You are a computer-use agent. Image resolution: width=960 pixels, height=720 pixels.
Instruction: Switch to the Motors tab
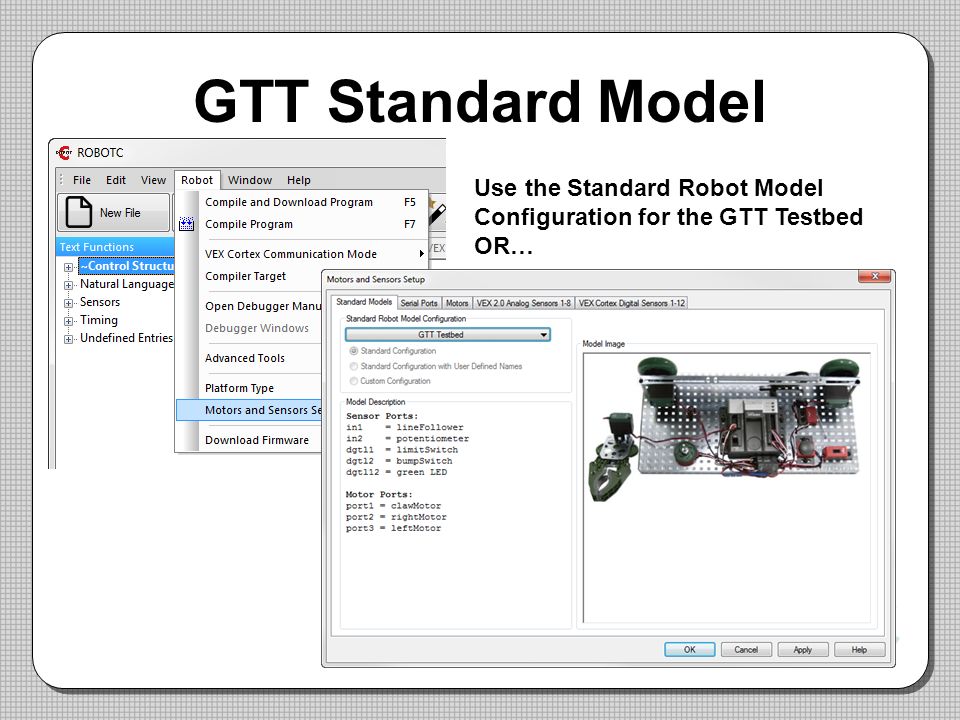457,303
